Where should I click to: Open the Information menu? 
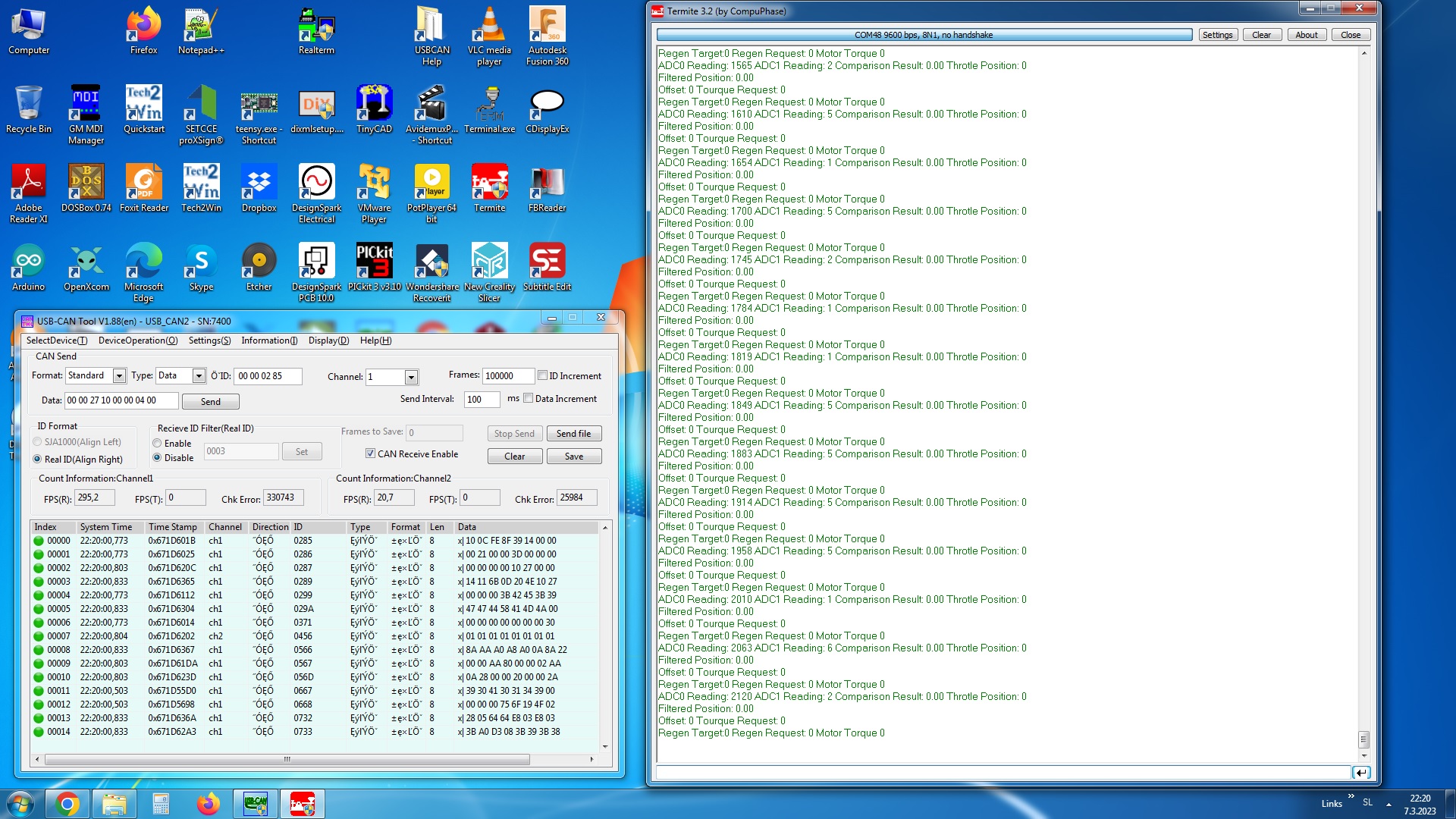pos(269,340)
